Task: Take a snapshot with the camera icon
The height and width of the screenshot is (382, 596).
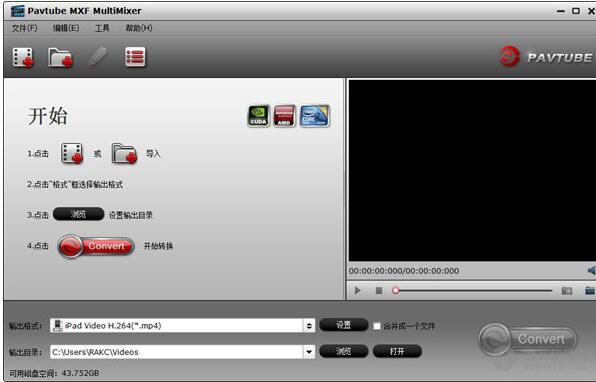Action: 567,291
